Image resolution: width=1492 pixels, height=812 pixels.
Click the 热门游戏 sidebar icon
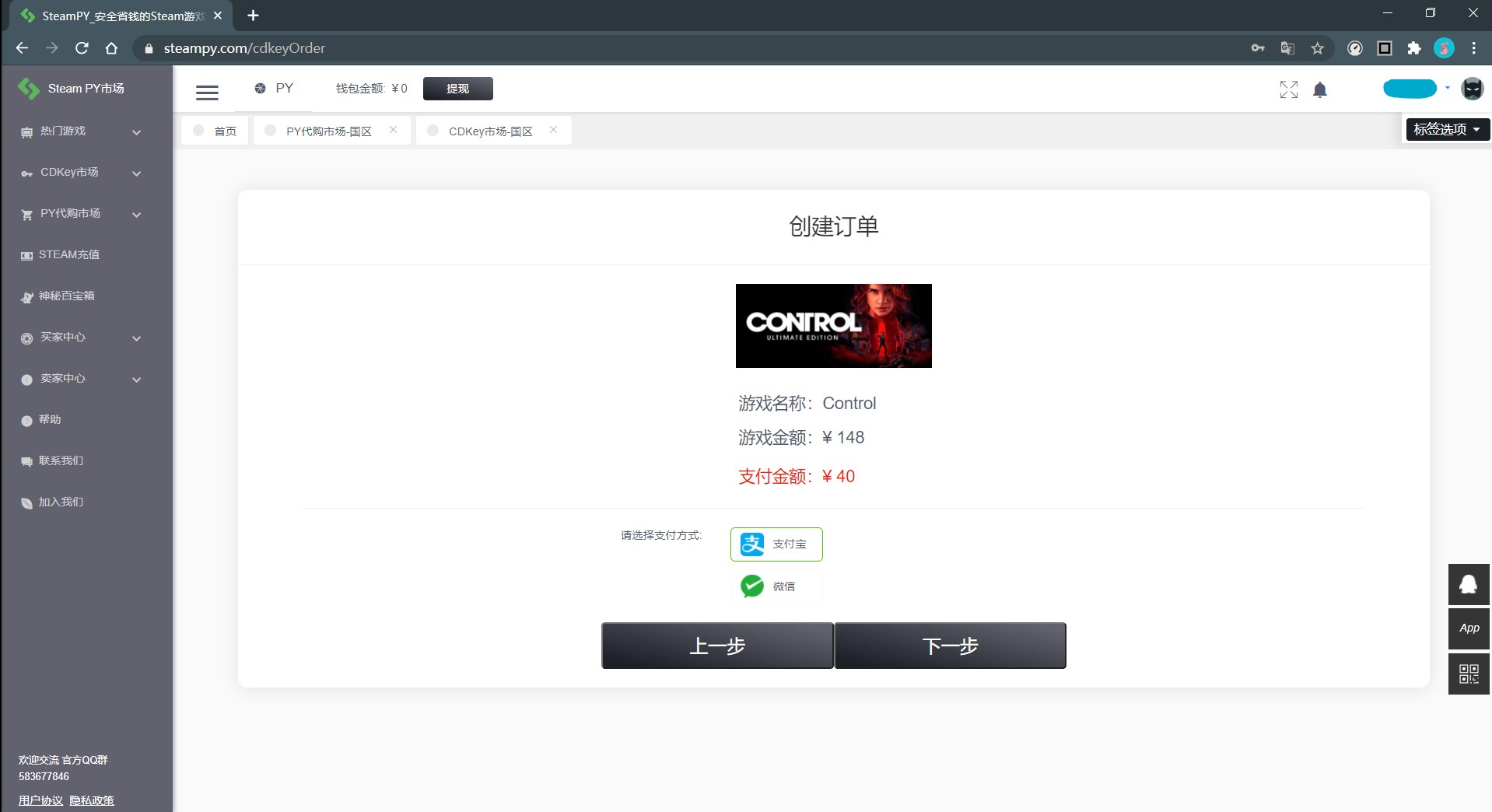(x=26, y=132)
